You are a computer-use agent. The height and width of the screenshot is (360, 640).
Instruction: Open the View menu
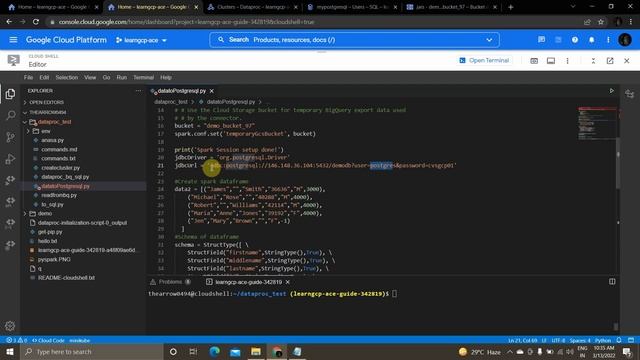90,77
